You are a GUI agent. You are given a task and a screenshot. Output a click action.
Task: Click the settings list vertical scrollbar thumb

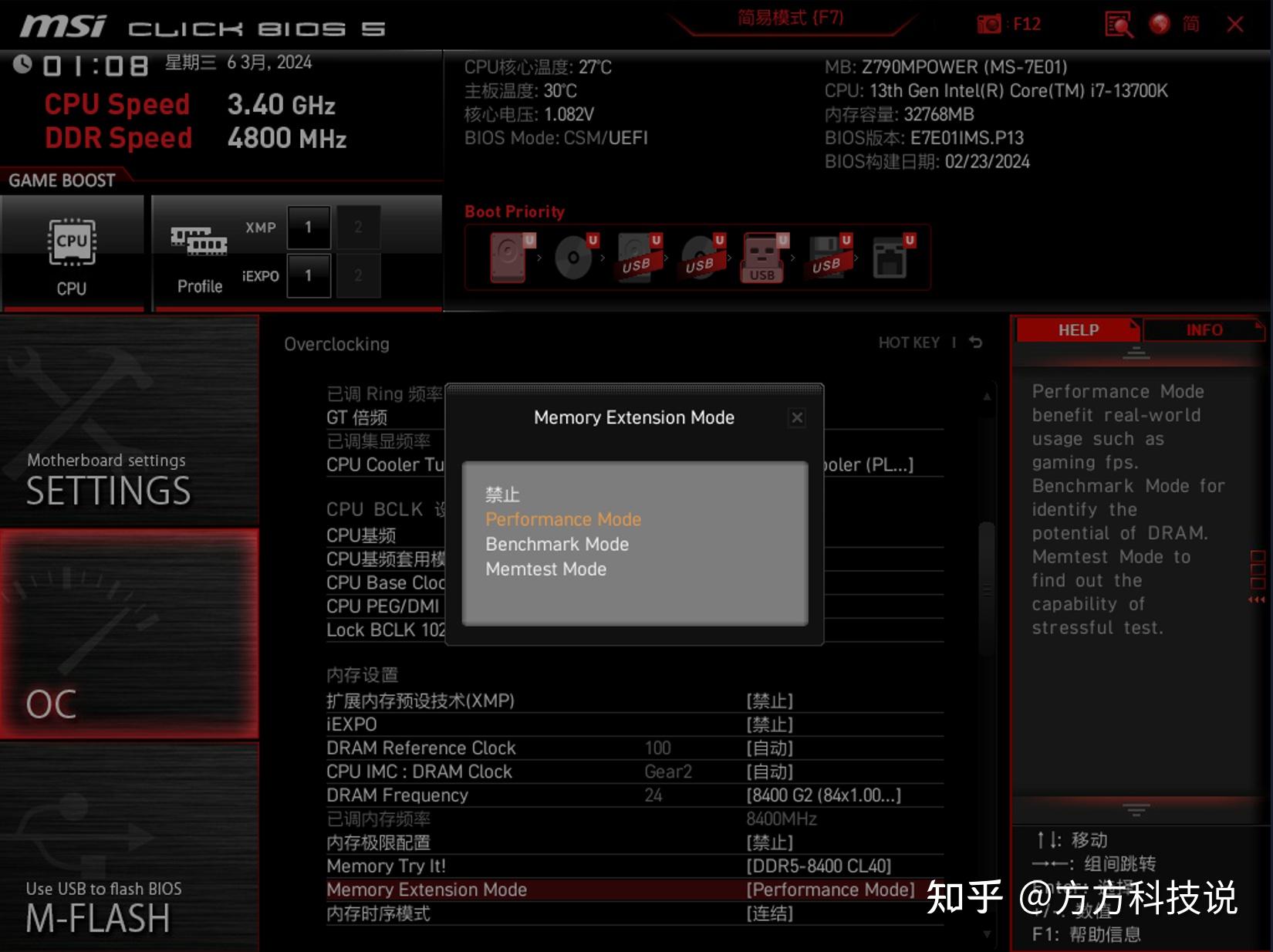pyautogui.click(x=986, y=589)
